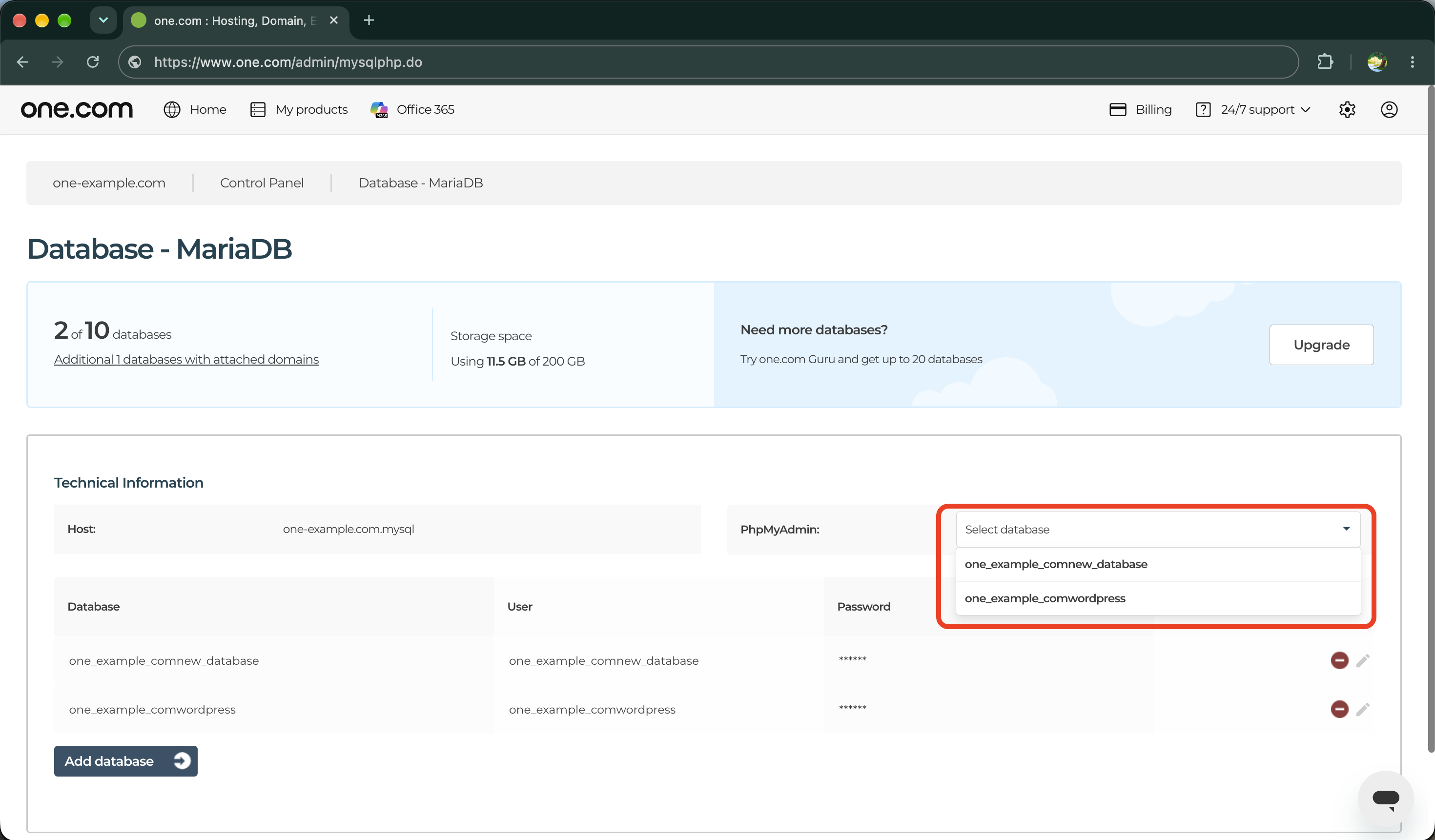Click one-example.com breadcrumb
1435x840 pixels.
tap(109, 183)
